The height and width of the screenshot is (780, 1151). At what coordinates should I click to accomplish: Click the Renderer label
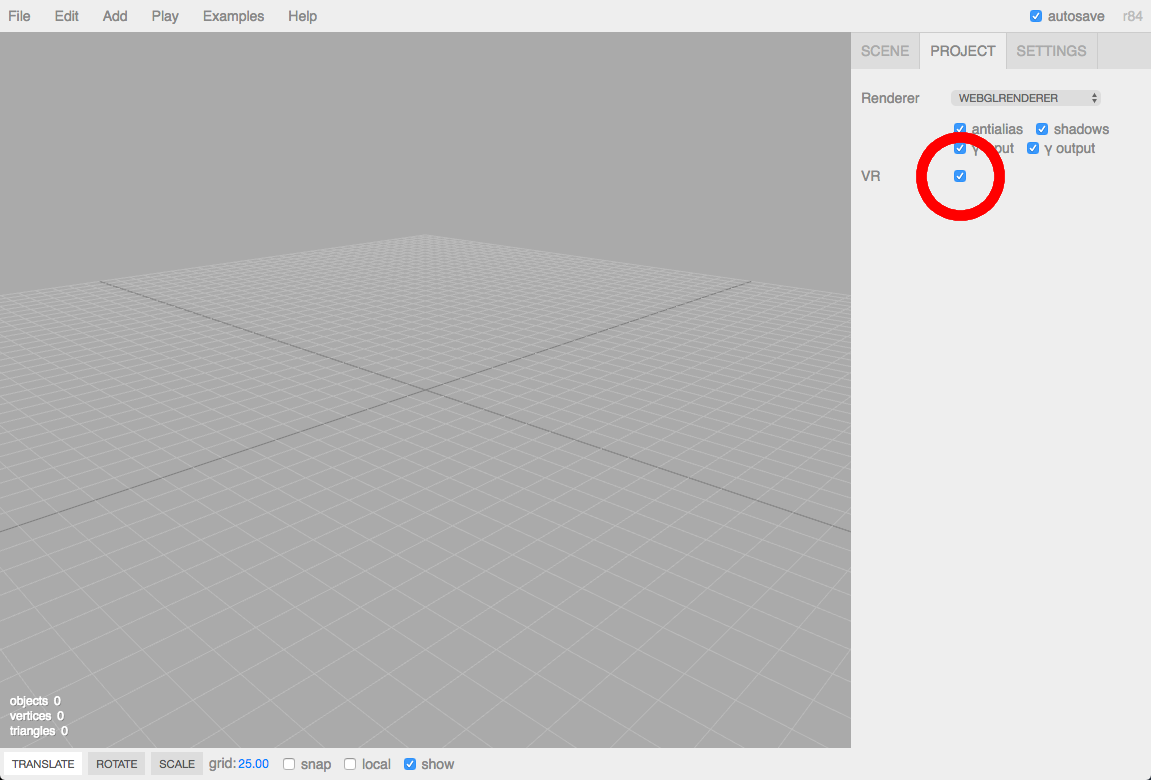point(890,98)
